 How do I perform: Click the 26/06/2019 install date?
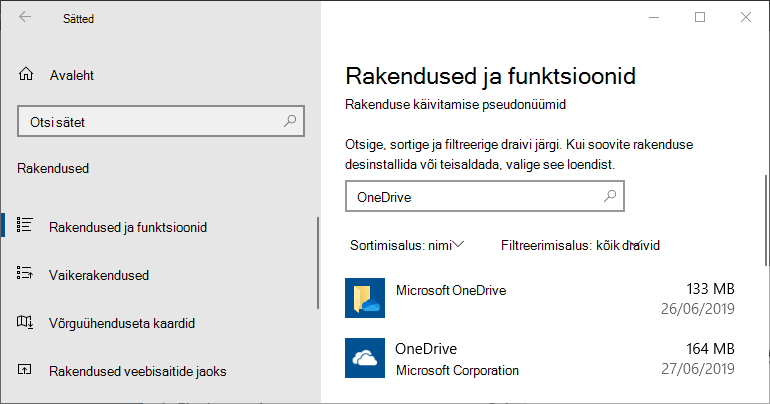(x=697, y=309)
